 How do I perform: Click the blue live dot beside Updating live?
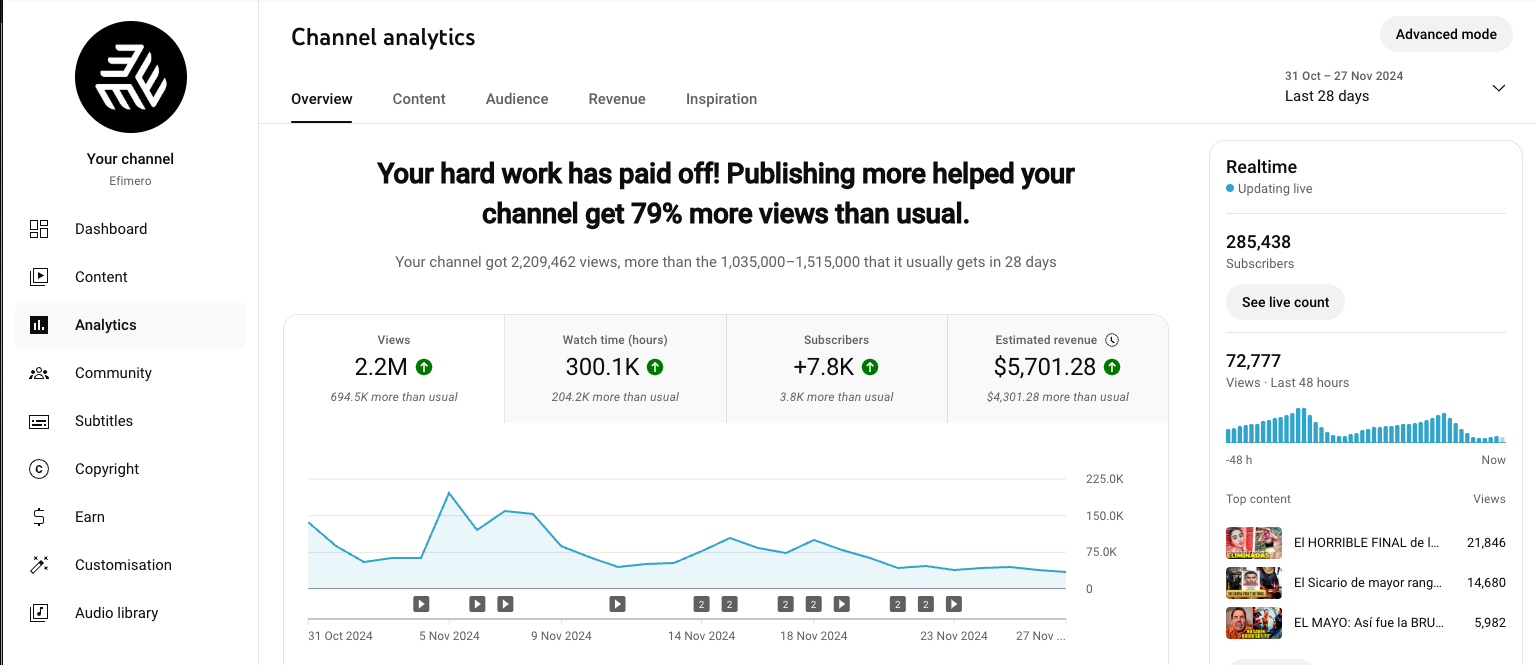[x=1230, y=188]
